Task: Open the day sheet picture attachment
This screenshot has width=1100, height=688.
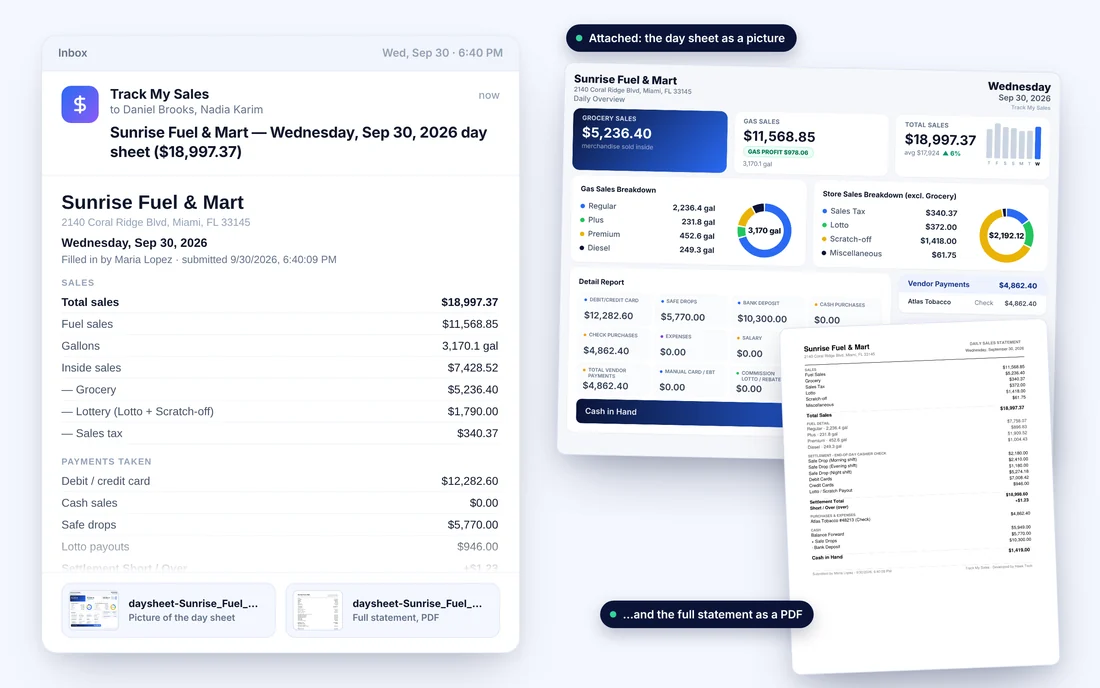Action: pos(168,610)
